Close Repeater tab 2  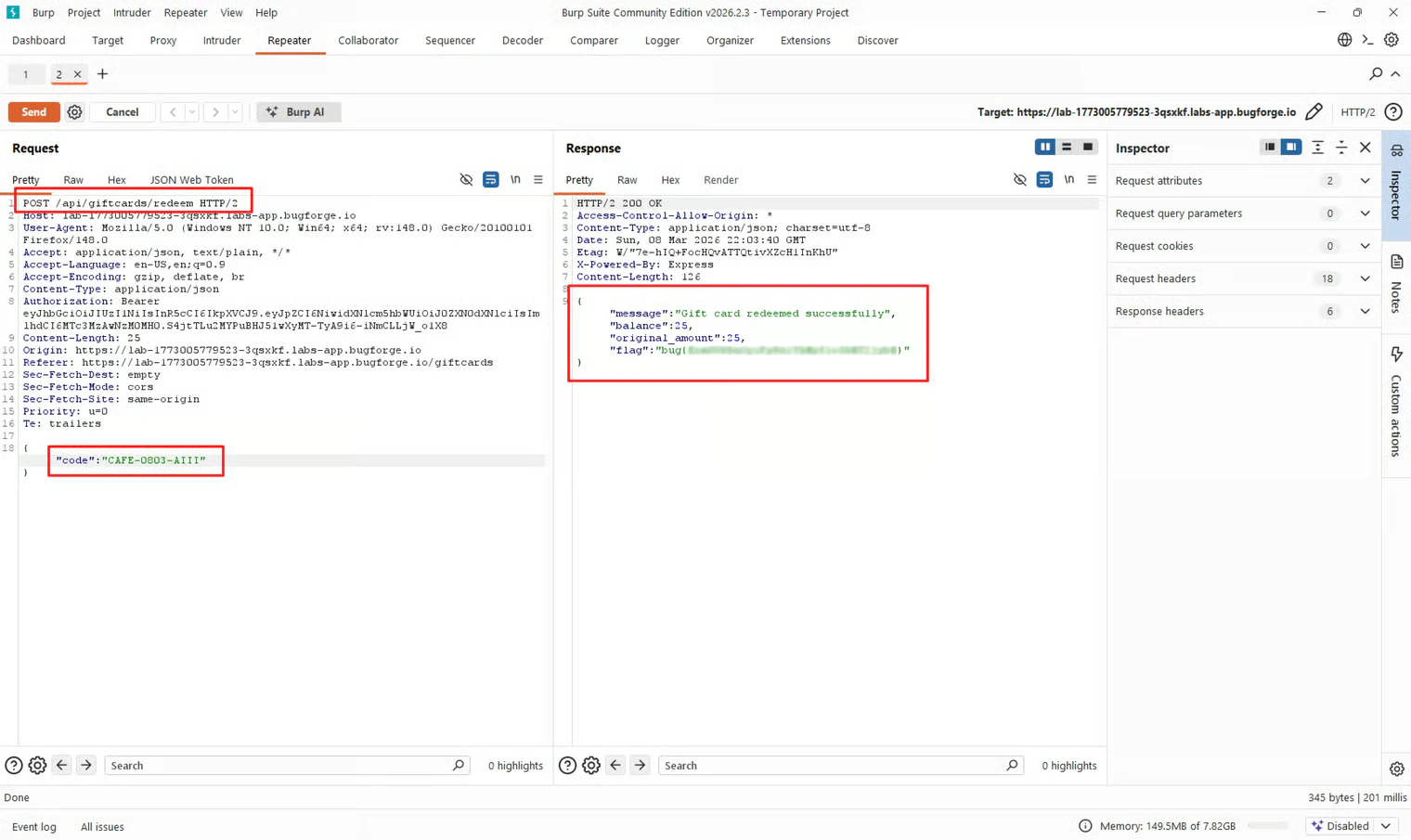78,74
